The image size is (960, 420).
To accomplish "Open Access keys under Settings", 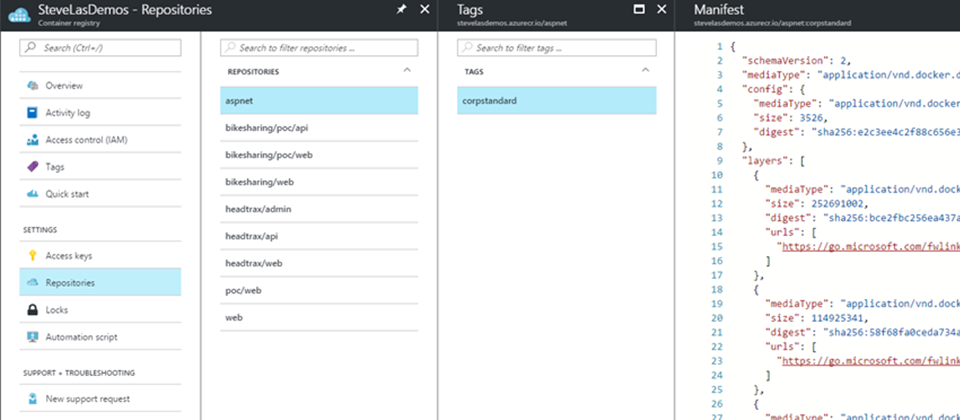I will coord(100,256).
